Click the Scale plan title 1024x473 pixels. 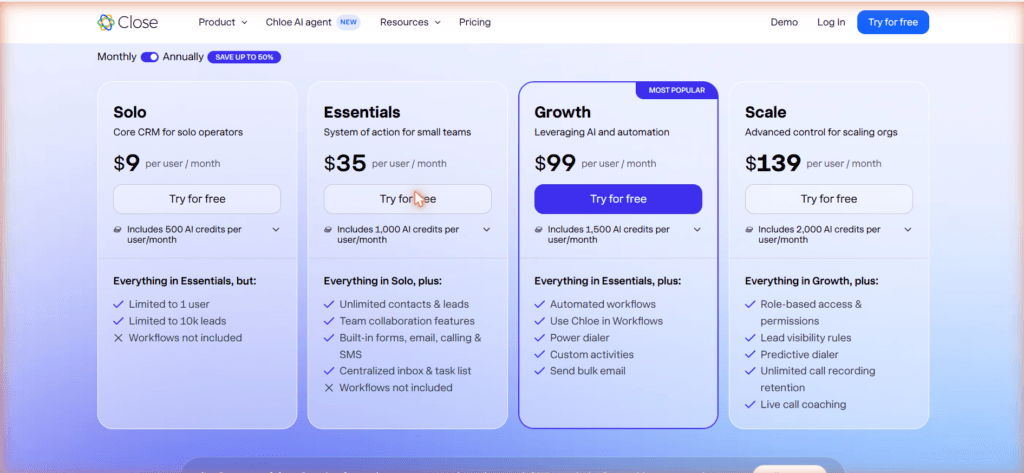(765, 112)
